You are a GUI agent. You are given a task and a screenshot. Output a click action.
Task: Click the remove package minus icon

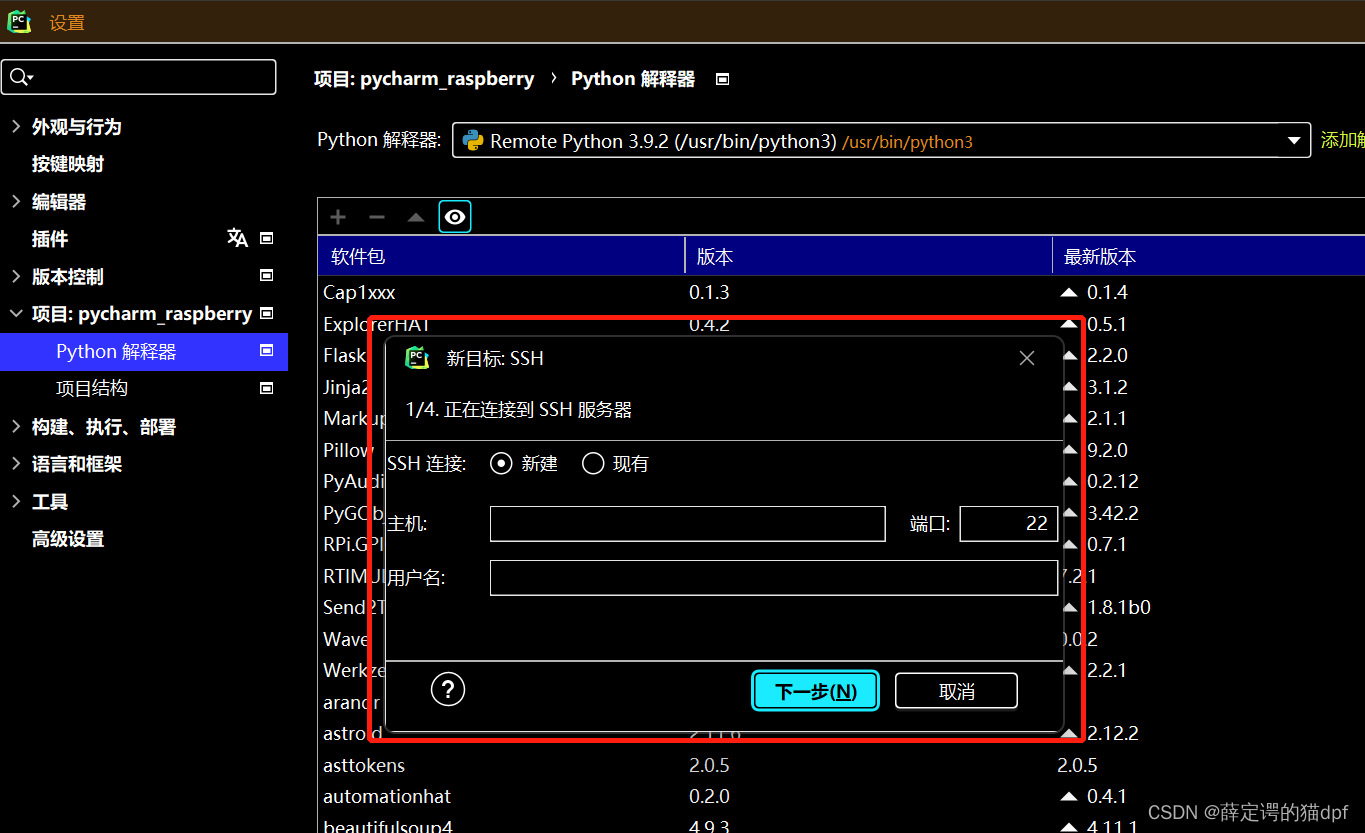click(x=377, y=217)
